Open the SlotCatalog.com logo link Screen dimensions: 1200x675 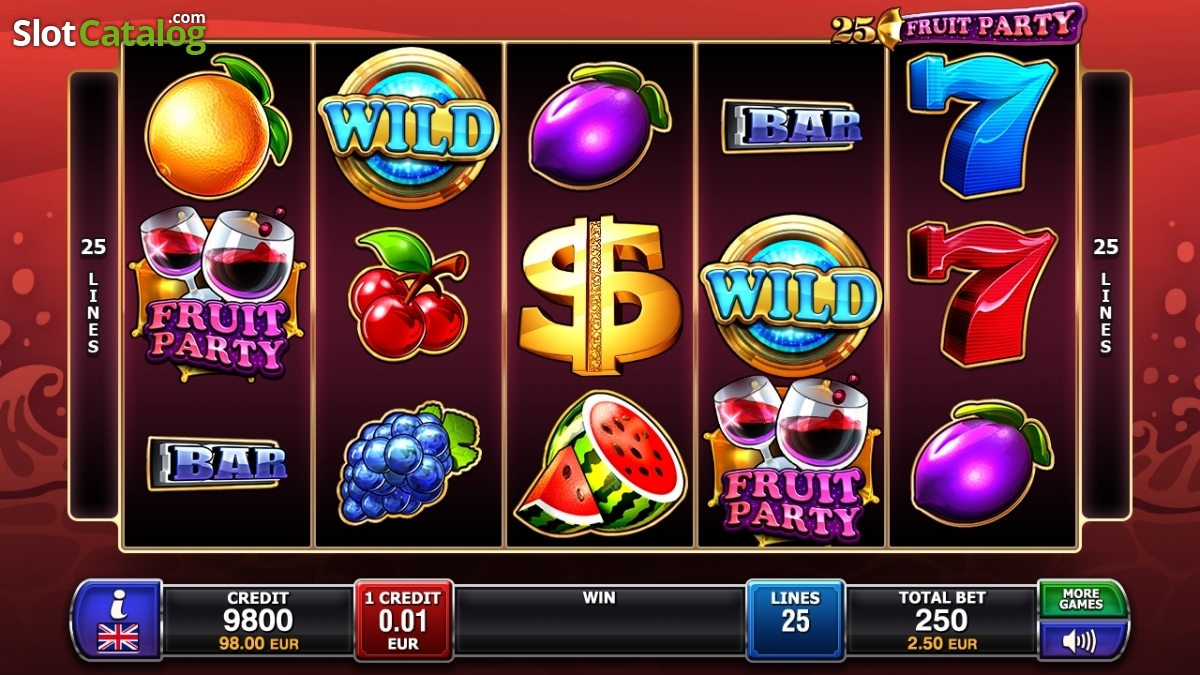109,32
